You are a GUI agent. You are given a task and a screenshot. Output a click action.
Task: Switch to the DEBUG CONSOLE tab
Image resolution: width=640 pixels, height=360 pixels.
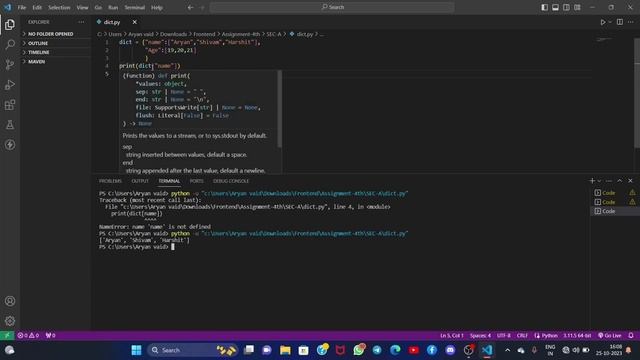click(x=231, y=181)
